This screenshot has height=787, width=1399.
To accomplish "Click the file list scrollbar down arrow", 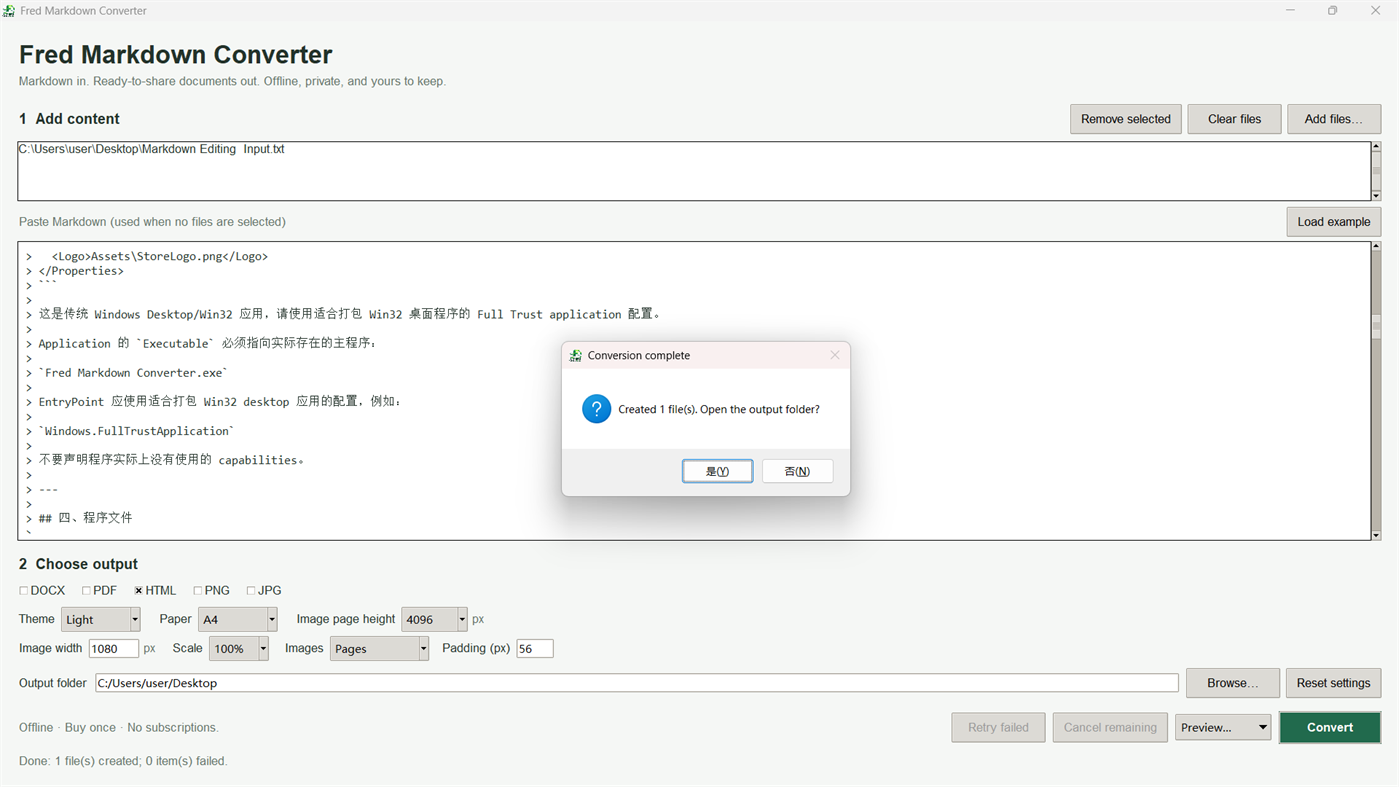I will pos(1376,195).
